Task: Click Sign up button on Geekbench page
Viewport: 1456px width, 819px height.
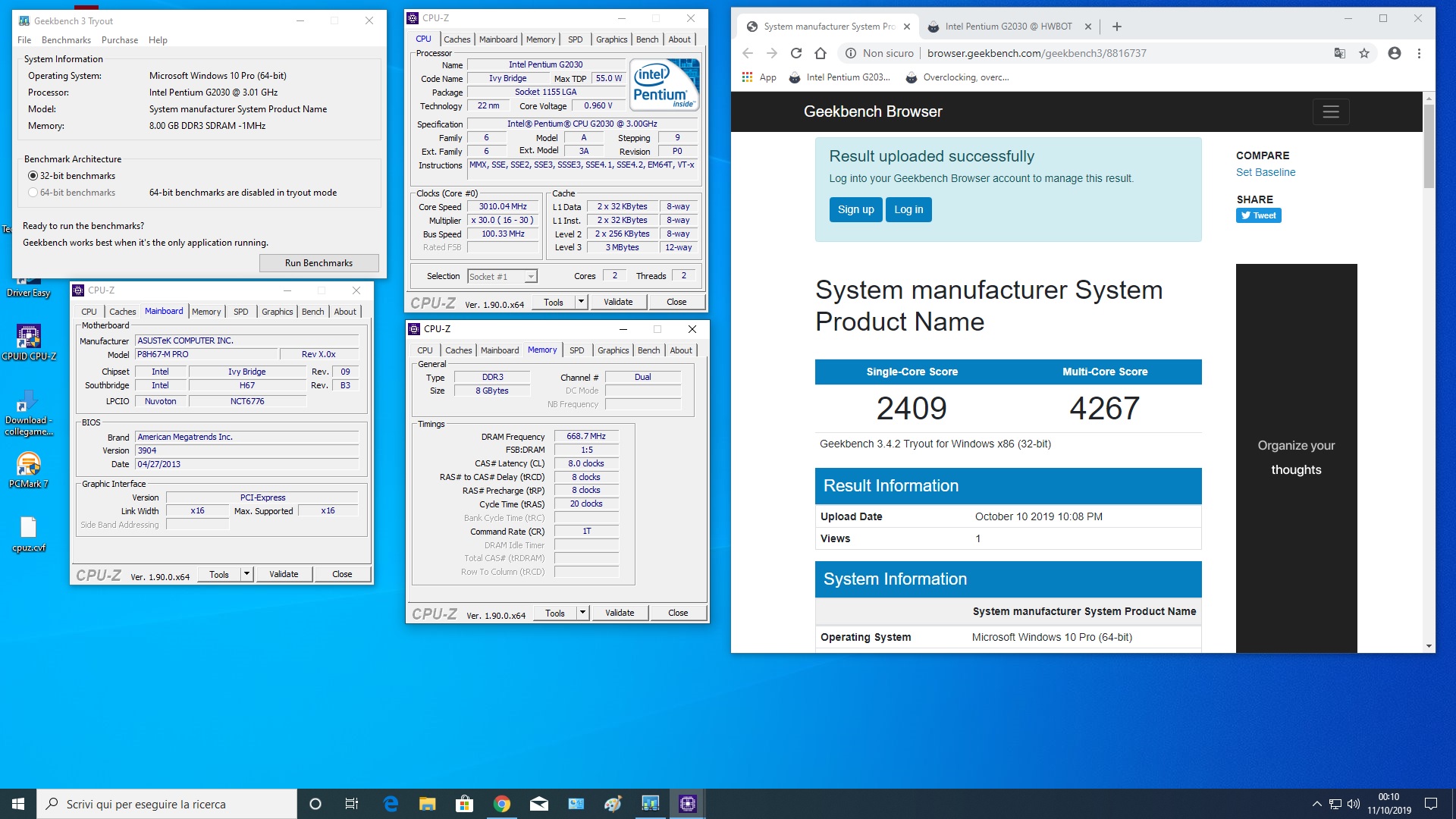Action: tap(855, 209)
